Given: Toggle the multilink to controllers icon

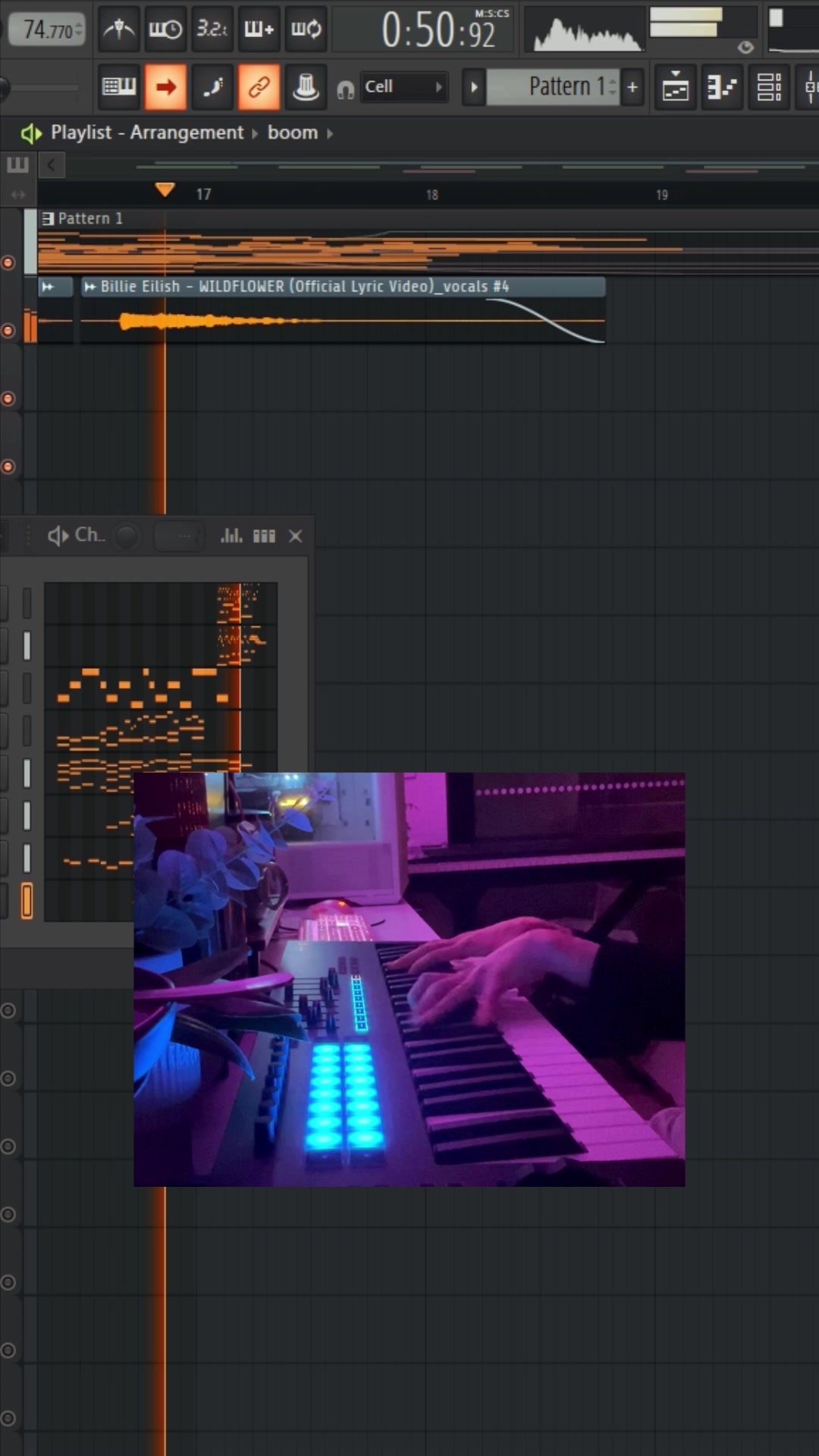Looking at the screenshot, I should click(x=259, y=86).
